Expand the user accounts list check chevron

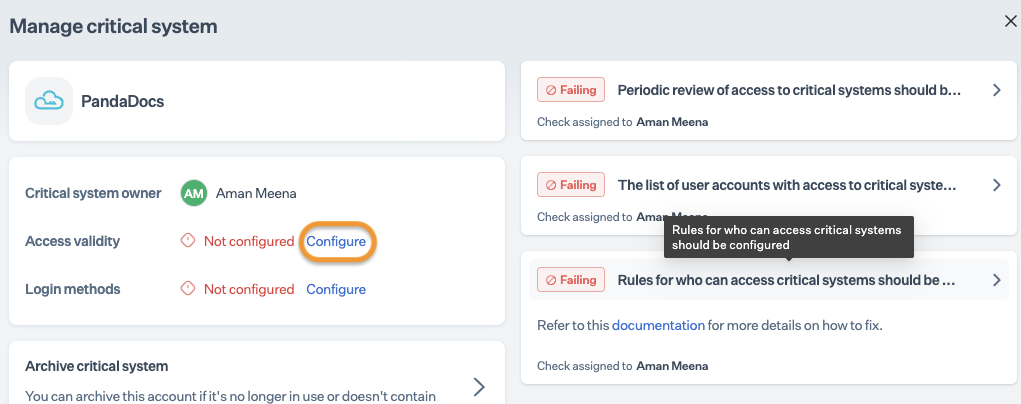tap(996, 185)
